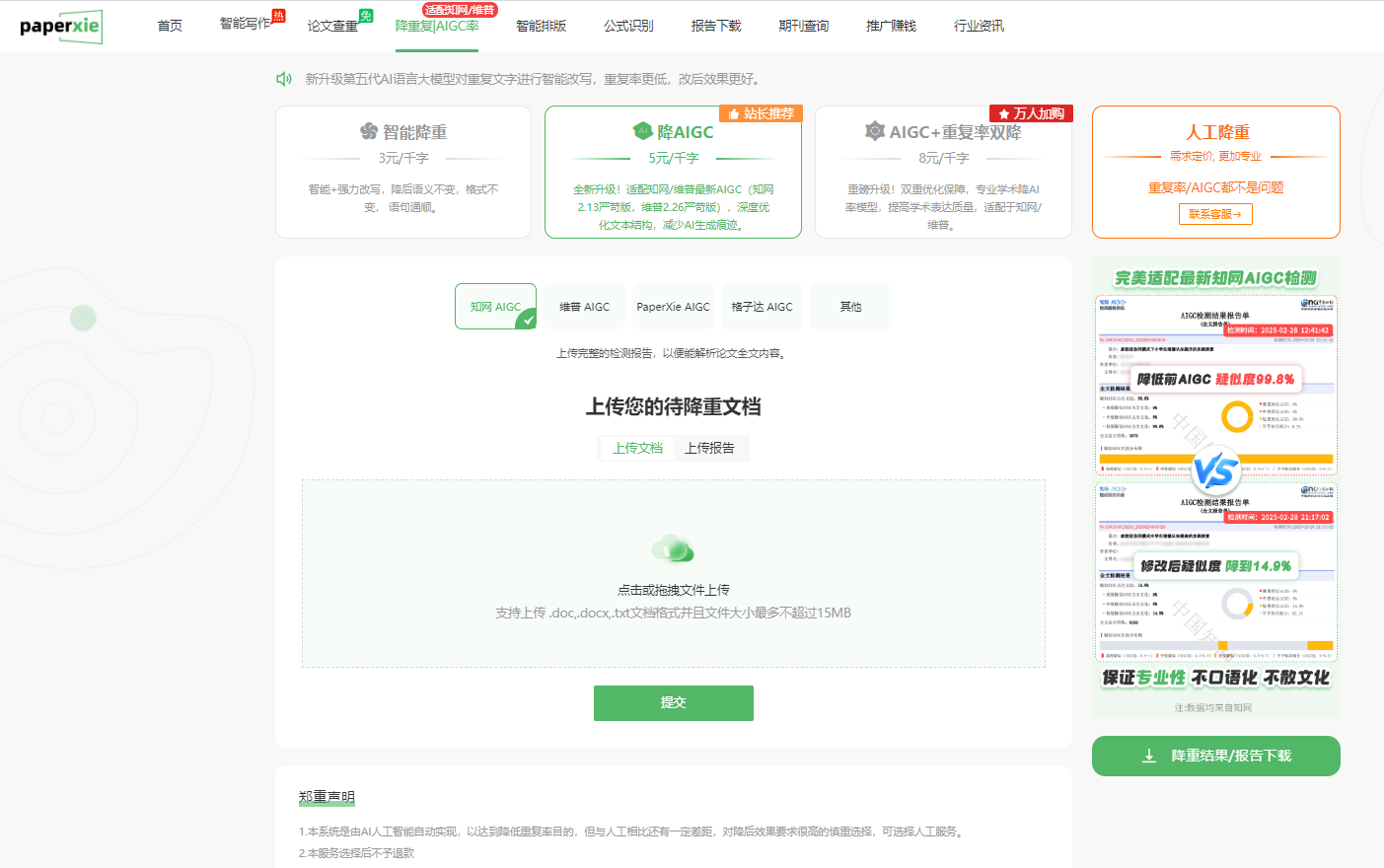Select the 维普 AIGC option
The height and width of the screenshot is (868, 1384).
click(x=584, y=307)
